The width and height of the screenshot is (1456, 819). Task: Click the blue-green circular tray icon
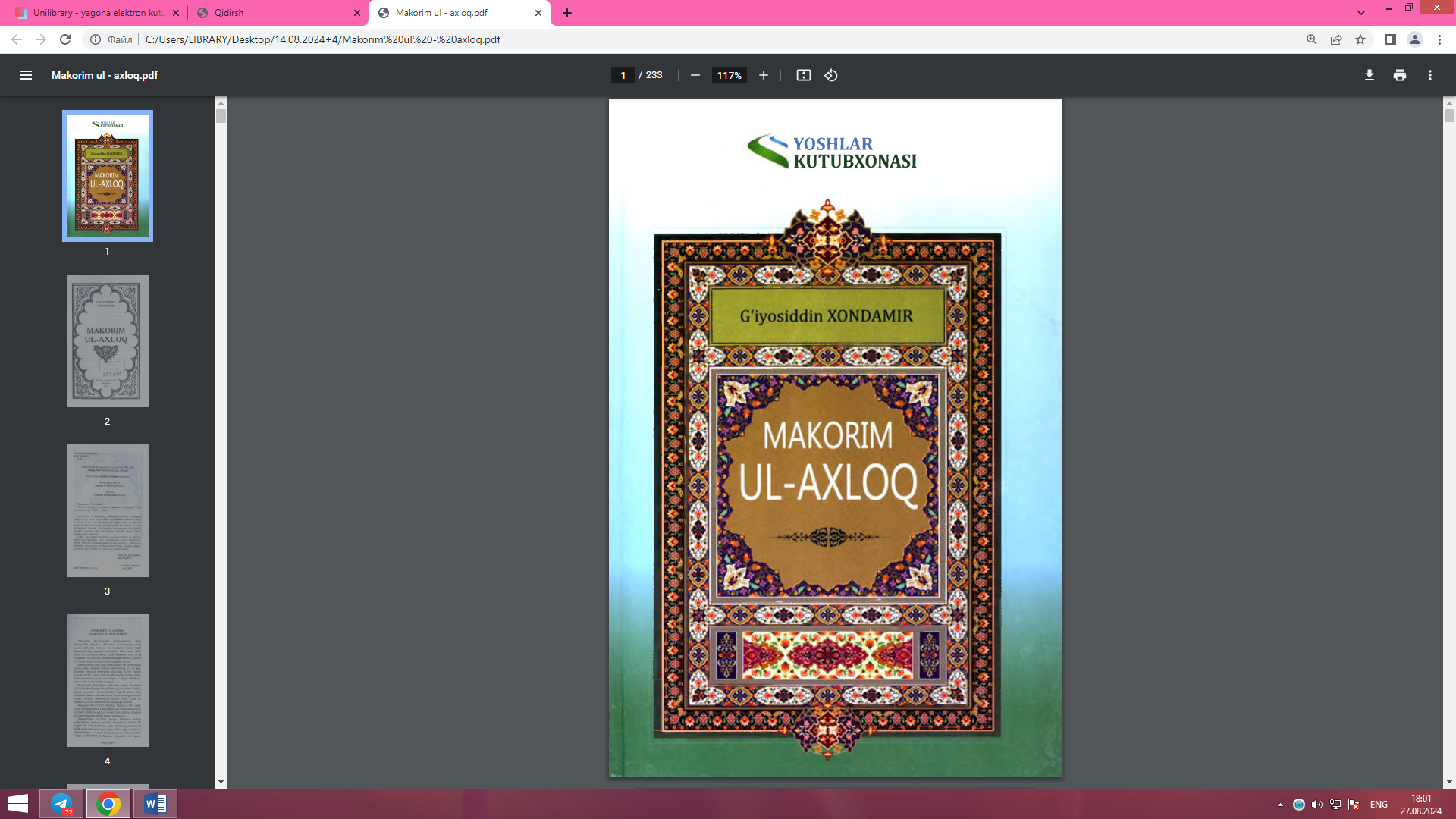[x=1299, y=805]
